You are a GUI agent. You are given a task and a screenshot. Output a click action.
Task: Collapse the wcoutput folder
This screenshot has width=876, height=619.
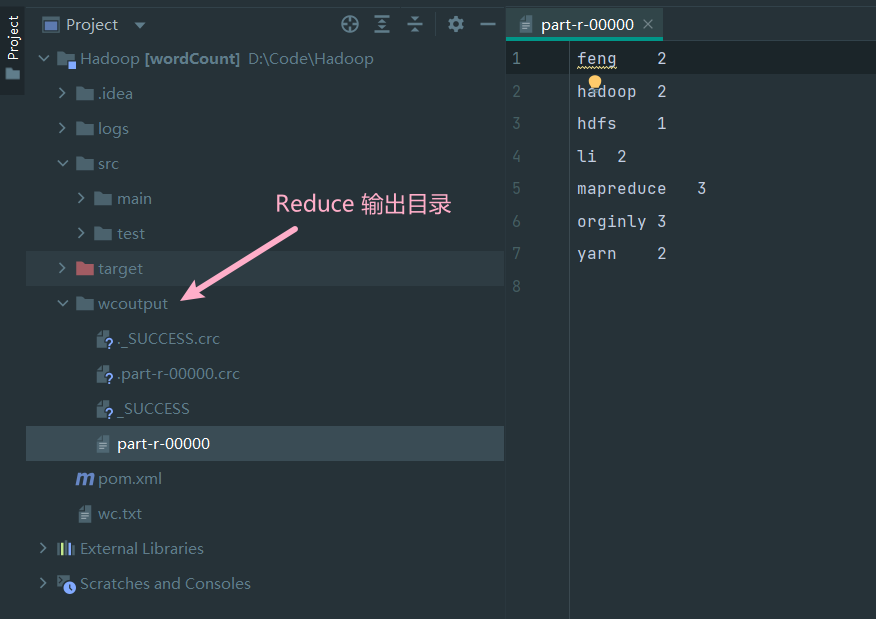click(62, 304)
